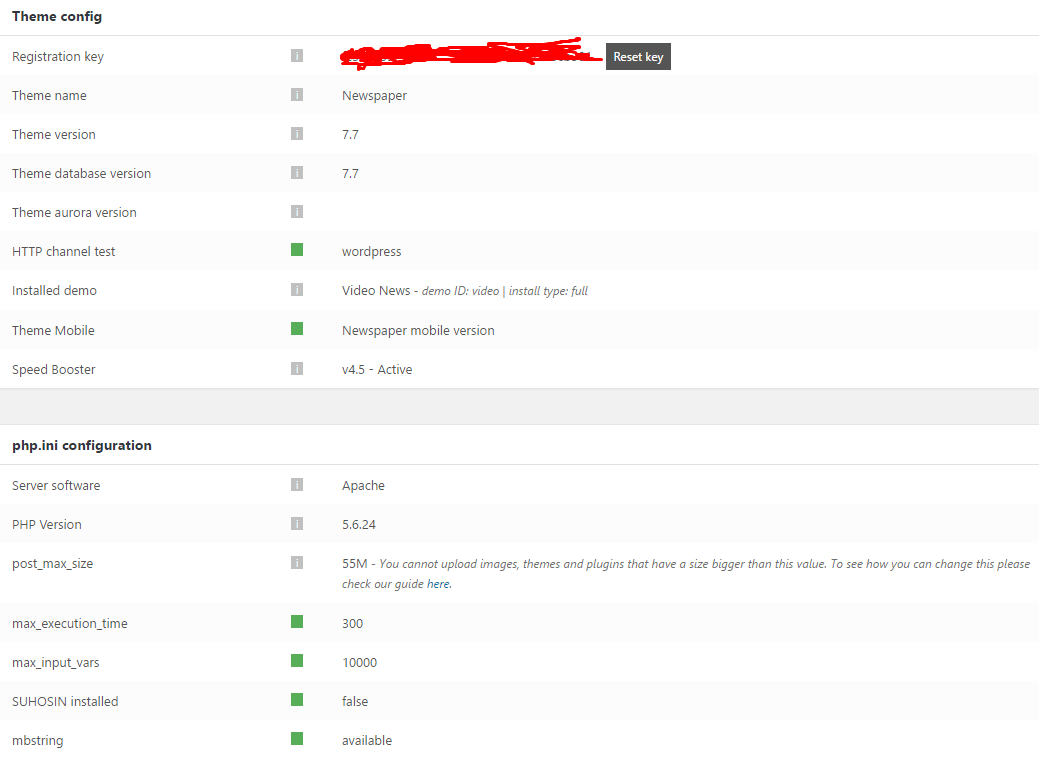Image resolution: width=1039 pixels, height=757 pixels.
Task: Click the 'max_input_vars' label
Action: (56, 663)
